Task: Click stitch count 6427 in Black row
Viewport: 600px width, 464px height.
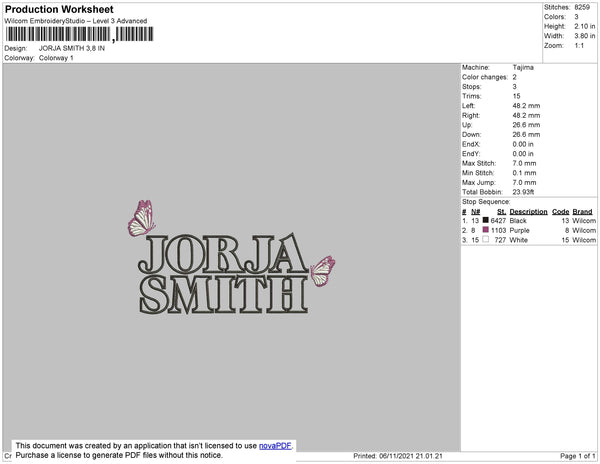Action: 498,221
